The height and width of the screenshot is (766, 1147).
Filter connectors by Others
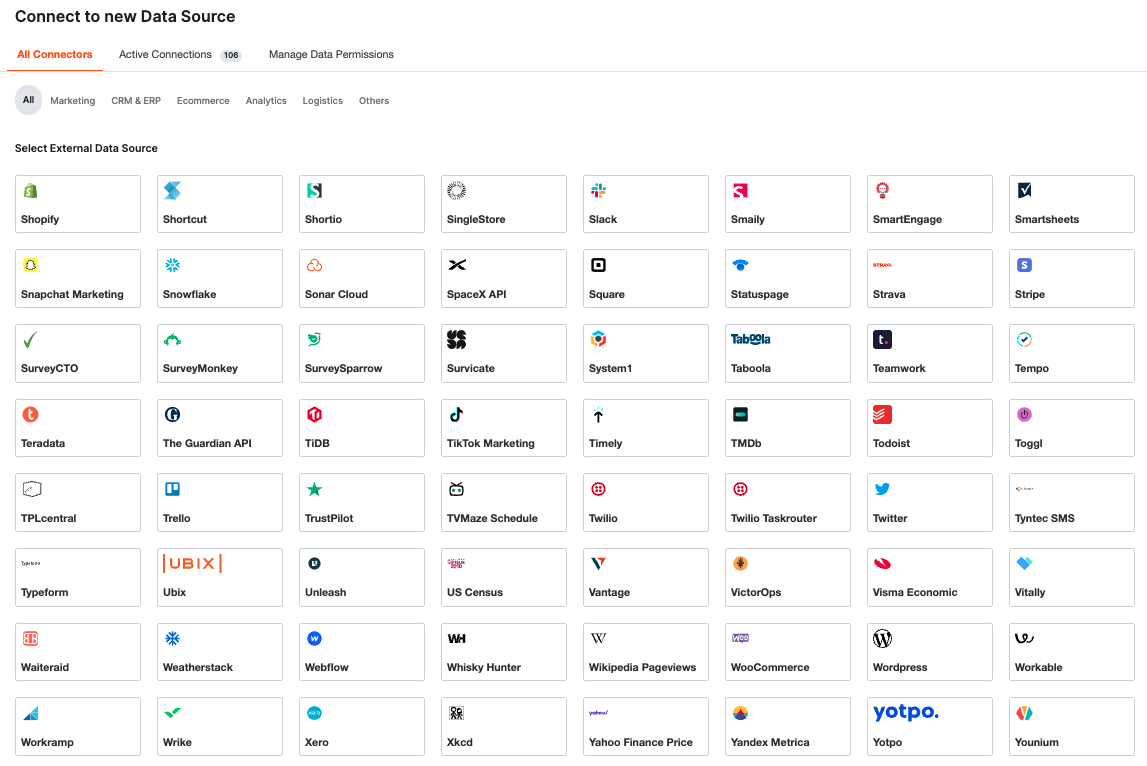coord(374,101)
